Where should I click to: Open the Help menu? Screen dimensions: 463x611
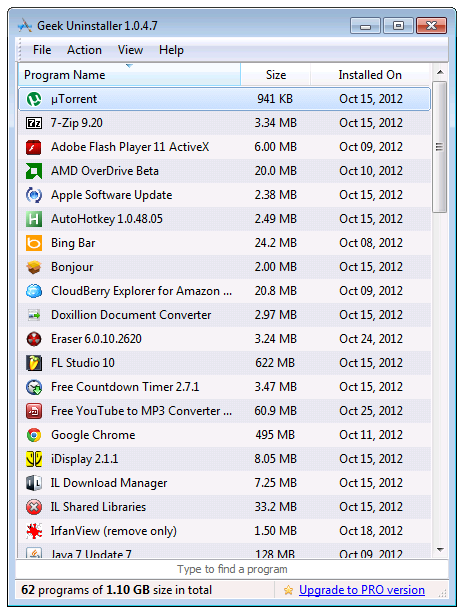tap(171, 50)
